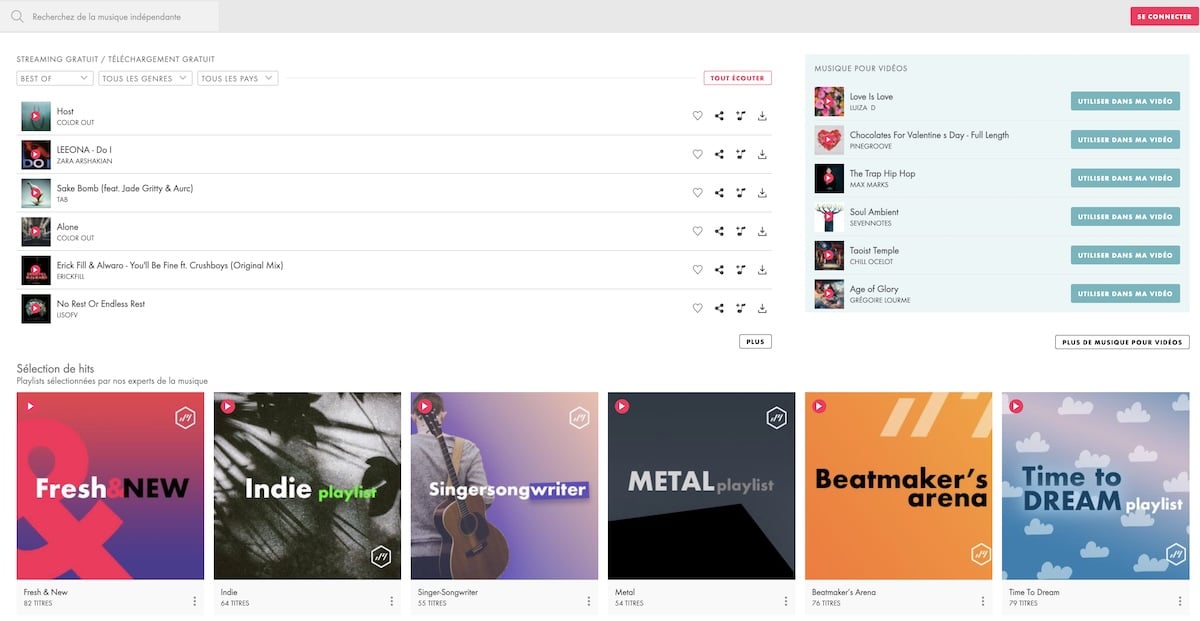Open options menu for Singer-Songwriter playlist
This screenshot has height=621, width=1200.
tap(588, 601)
